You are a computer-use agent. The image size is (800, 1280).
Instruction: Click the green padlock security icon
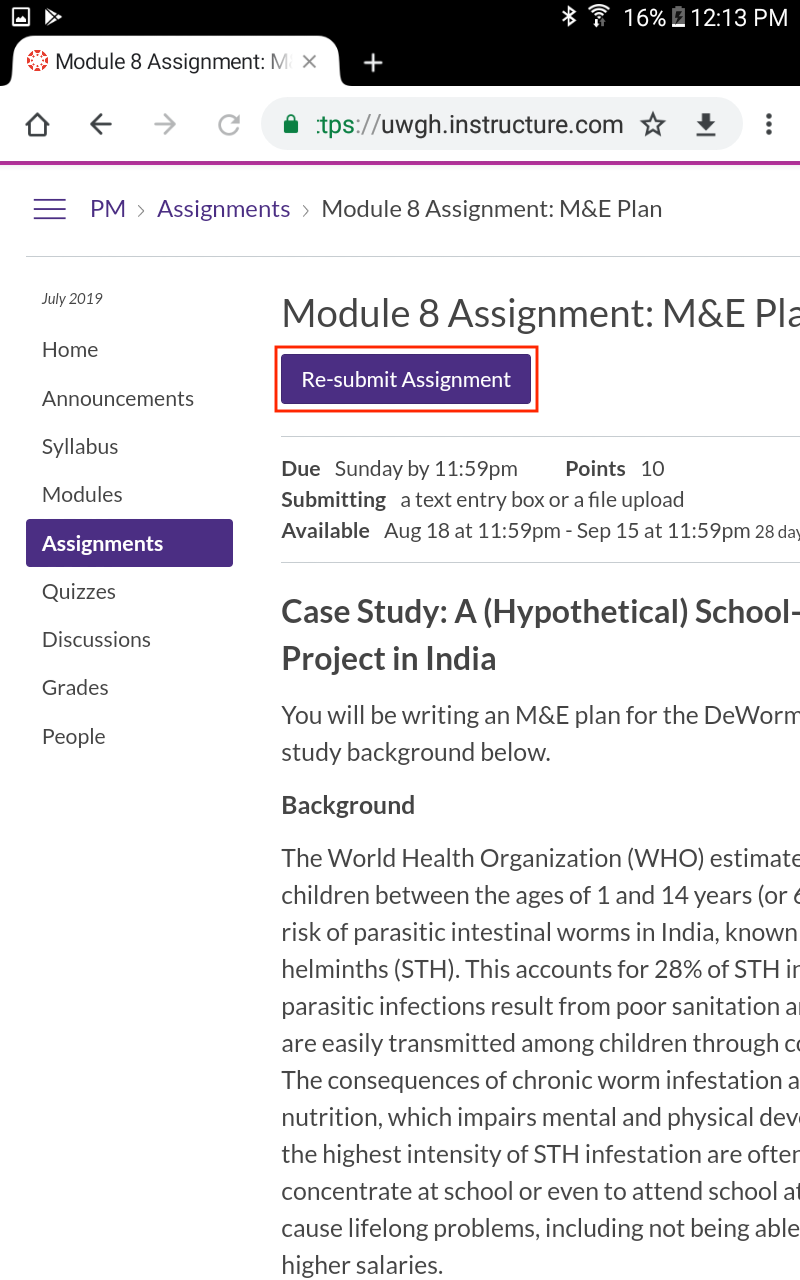[x=291, y=124]
